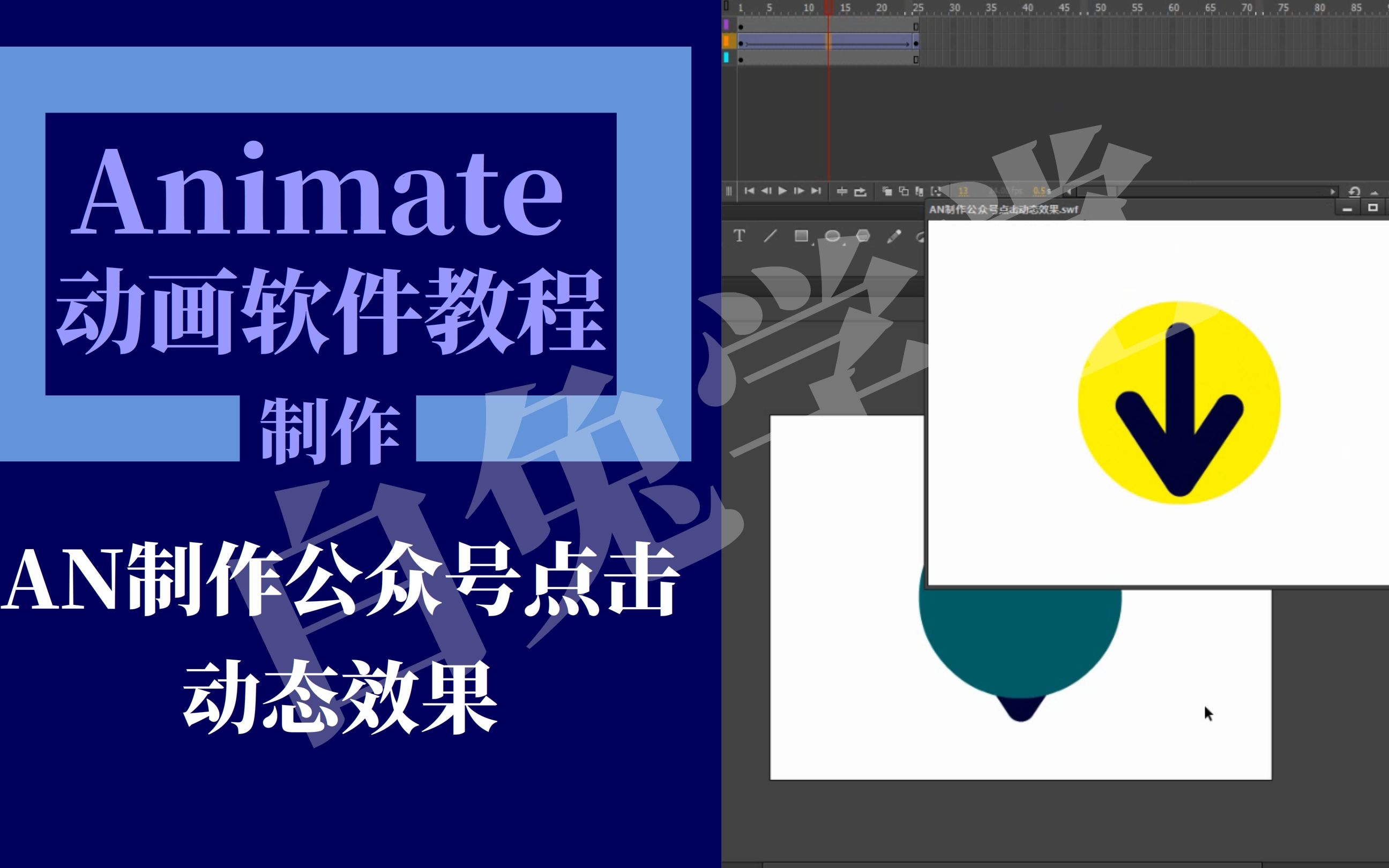This screenshot has height=868, width=1389.
Task: Click the yellow arrow button in SWF preview
Action: point(1179,403)
